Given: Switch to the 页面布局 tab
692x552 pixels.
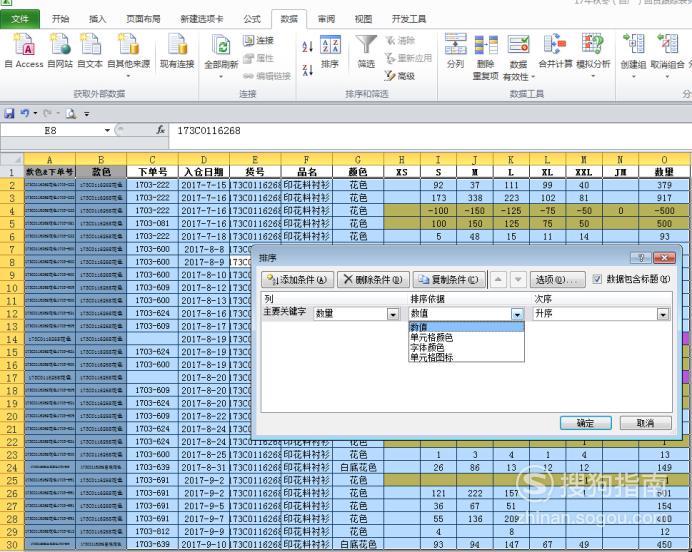Looking at the screenshot, I should (x=143, y=19).
